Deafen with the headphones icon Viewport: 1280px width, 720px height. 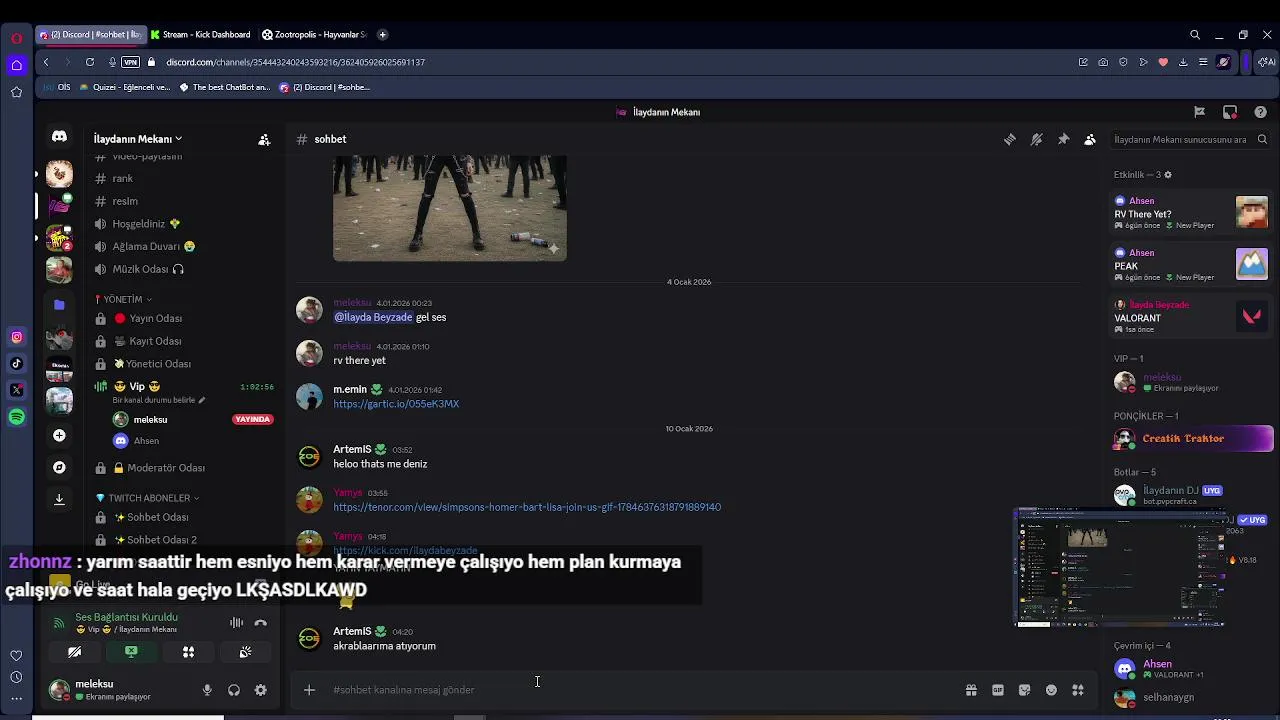point(234,690)
